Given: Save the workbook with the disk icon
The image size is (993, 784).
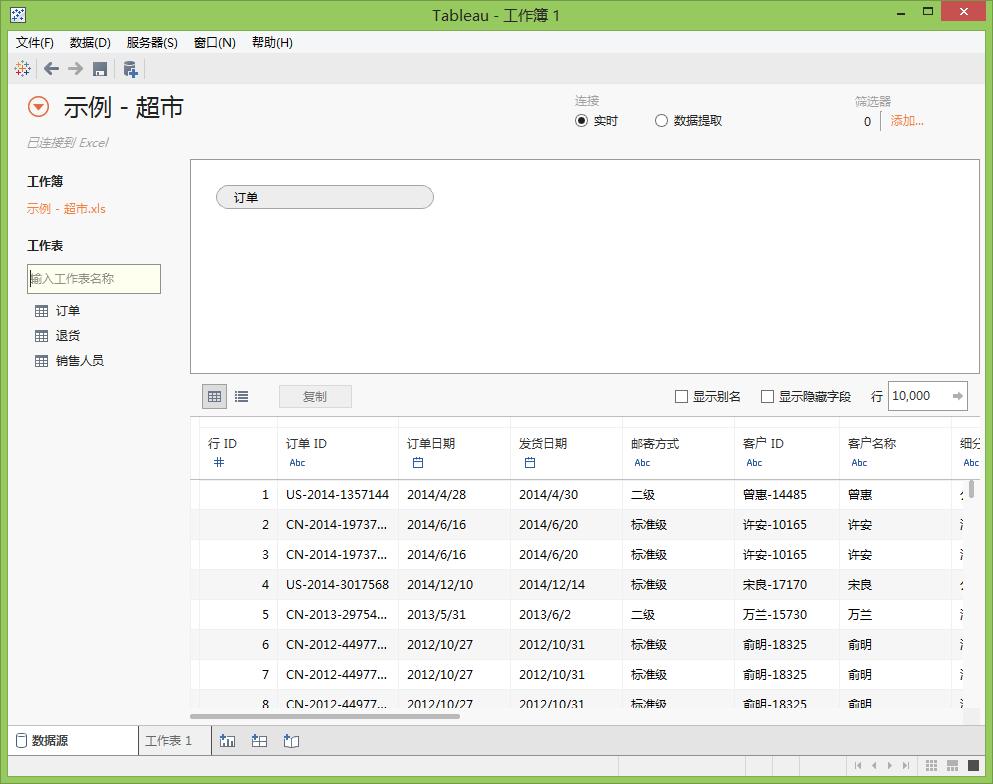Looking at the screenshot, I should (100, 69).
